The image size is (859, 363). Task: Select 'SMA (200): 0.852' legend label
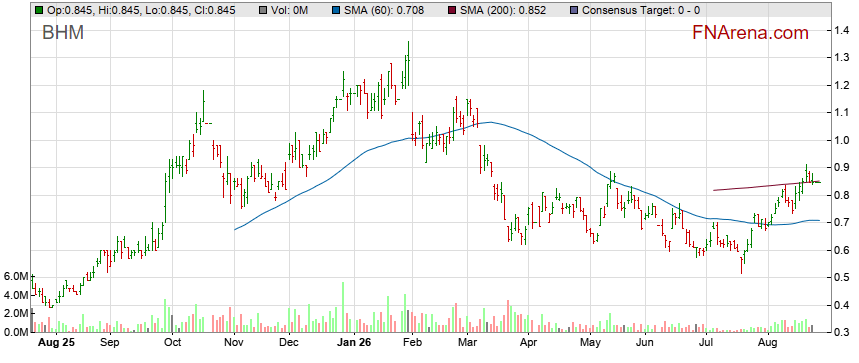click(x=503, y=10)
